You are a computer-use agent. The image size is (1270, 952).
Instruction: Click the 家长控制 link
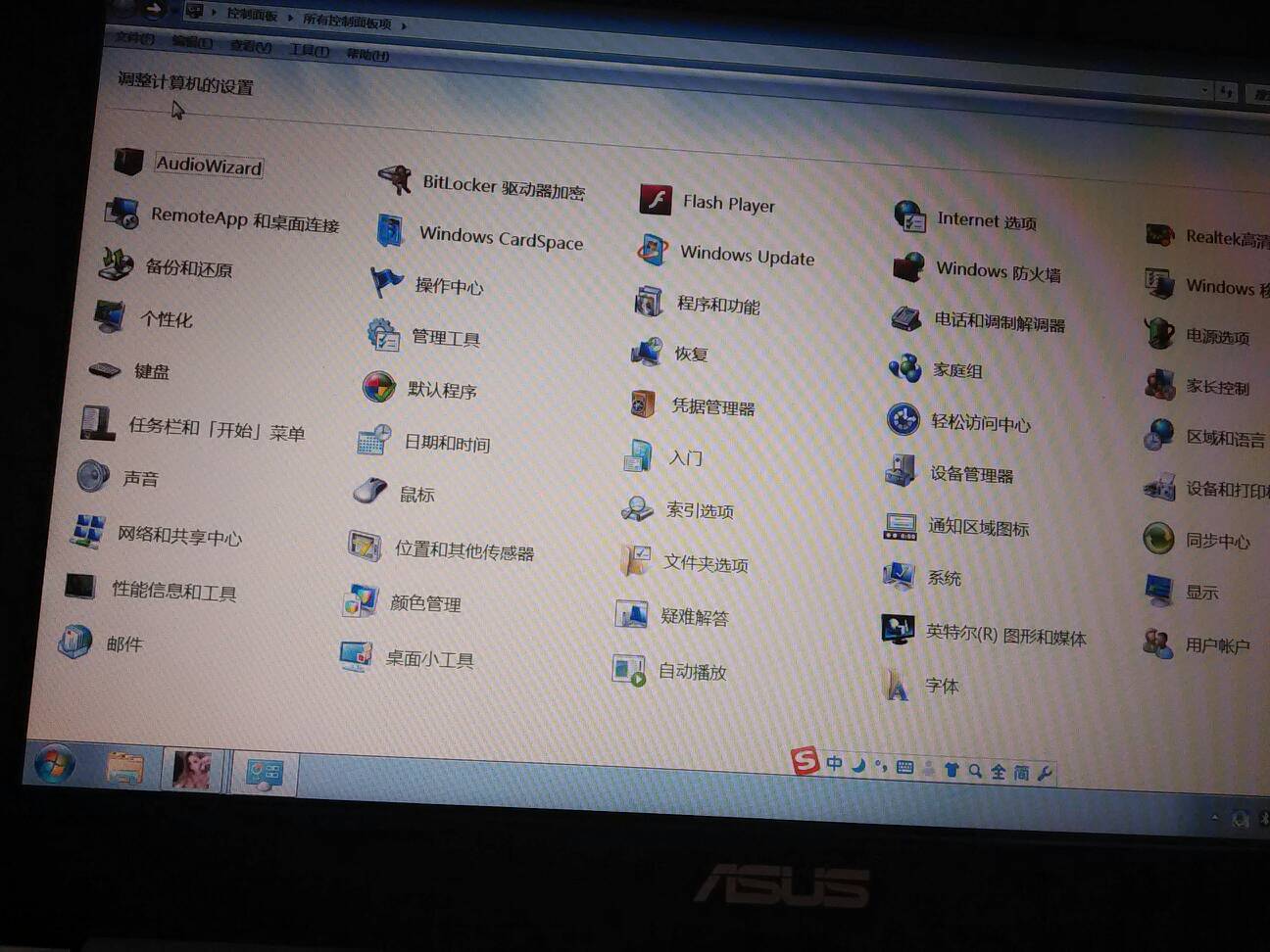1218,386
